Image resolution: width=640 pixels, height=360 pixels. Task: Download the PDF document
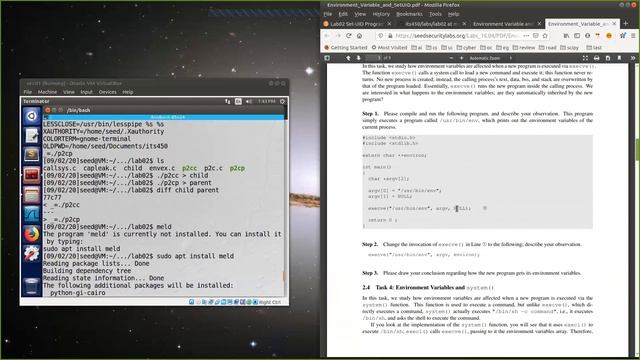[608, 58]
